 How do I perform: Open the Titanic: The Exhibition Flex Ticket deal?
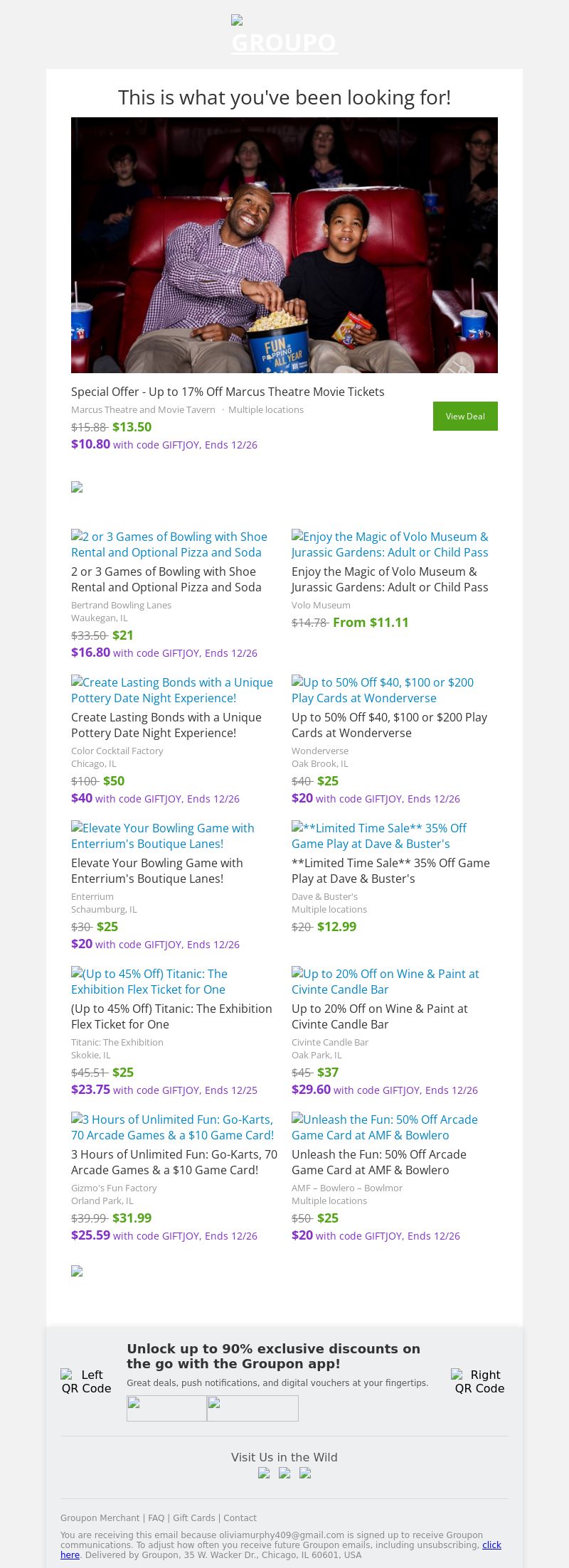pyautogui.click(x=171, y=1016)
